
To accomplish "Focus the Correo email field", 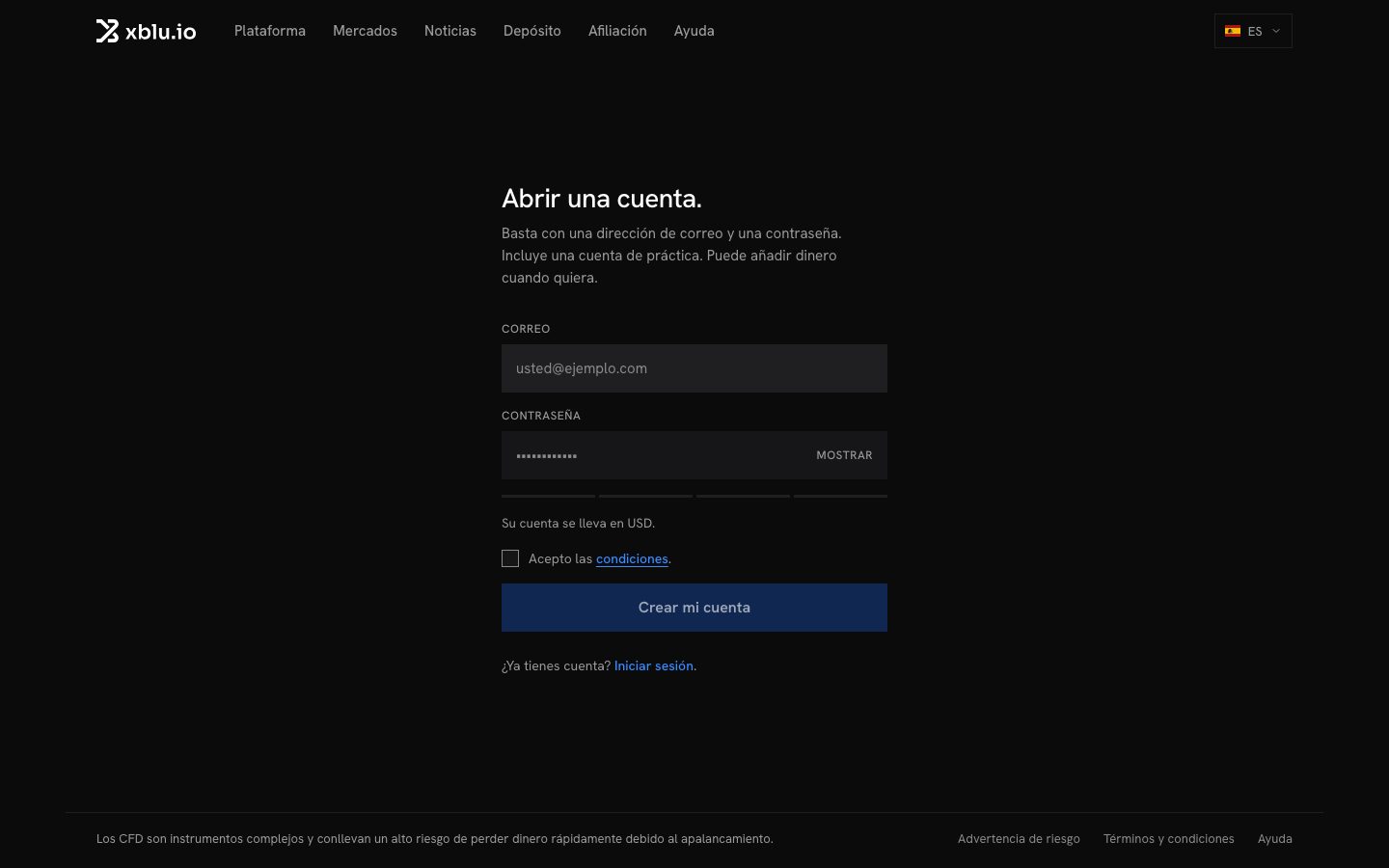I will [x=694, y=368].
